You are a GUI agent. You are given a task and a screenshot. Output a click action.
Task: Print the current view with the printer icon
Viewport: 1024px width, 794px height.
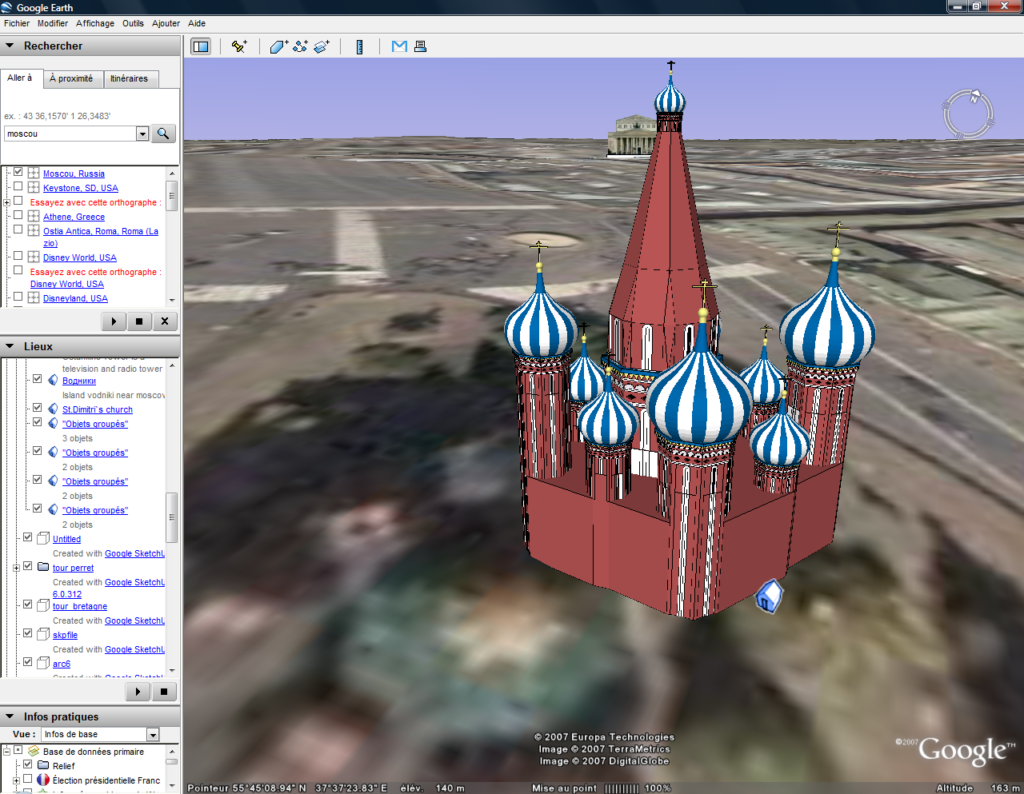(x=421, y=46)
